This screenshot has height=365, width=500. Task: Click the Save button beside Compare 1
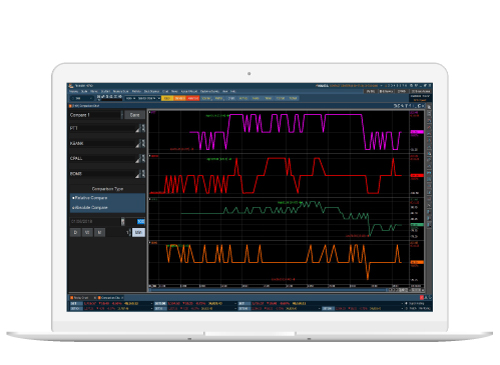(135, 115)
